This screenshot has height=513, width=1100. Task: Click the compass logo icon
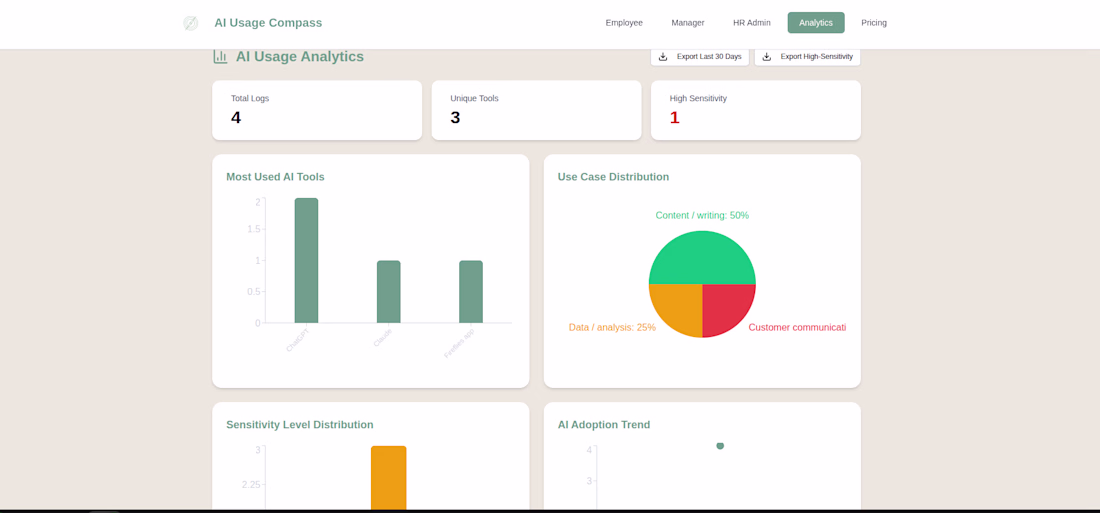pyautogui.click(x=190, y=23)
